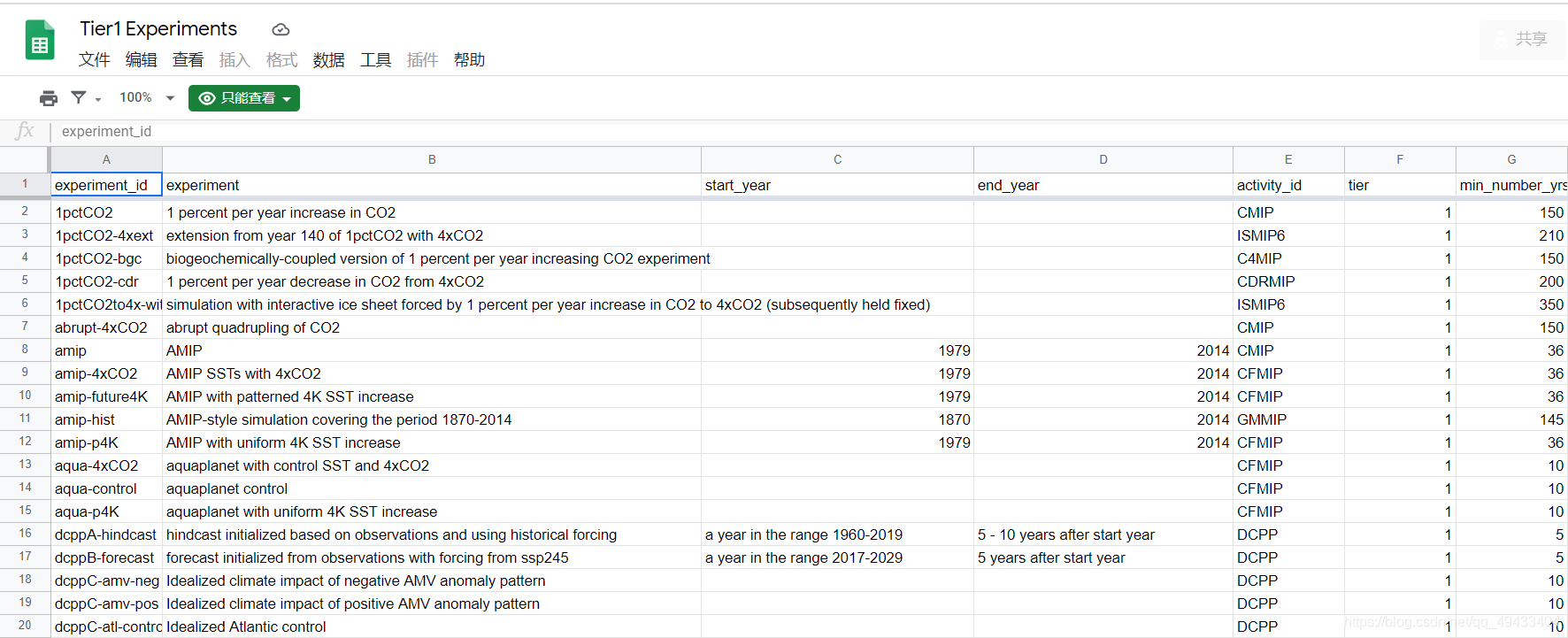The height and width of the screenshot is (638, 1568).
Task: Open the 查看 menu
Action: (x=188, y=59)
